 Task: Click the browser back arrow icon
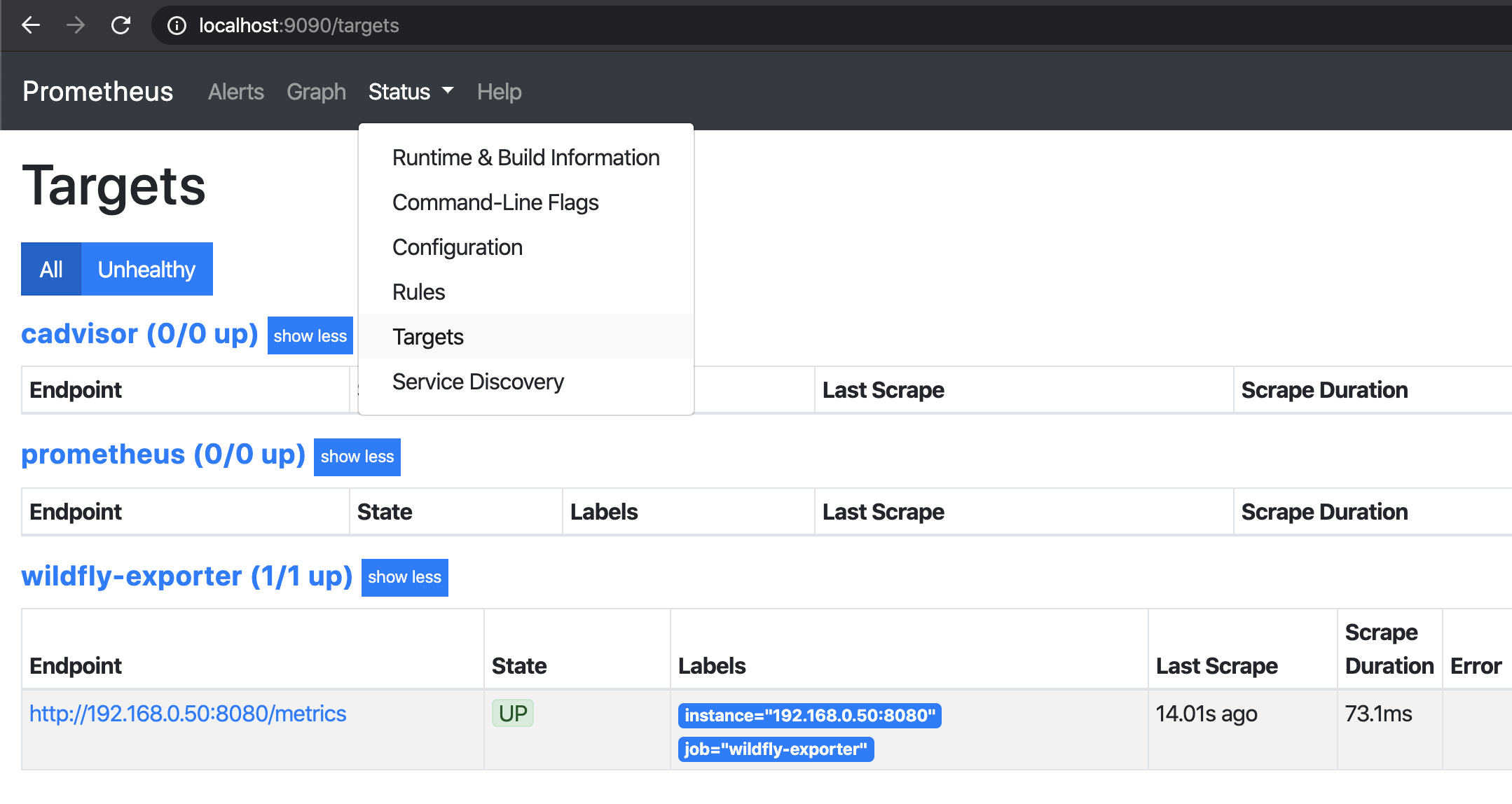31,26
